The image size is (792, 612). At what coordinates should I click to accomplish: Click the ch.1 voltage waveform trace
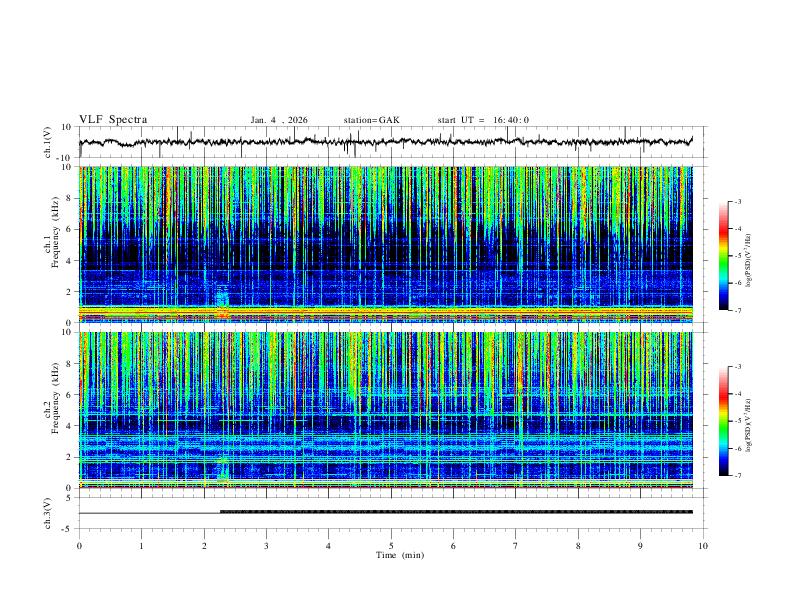[386, 142]
